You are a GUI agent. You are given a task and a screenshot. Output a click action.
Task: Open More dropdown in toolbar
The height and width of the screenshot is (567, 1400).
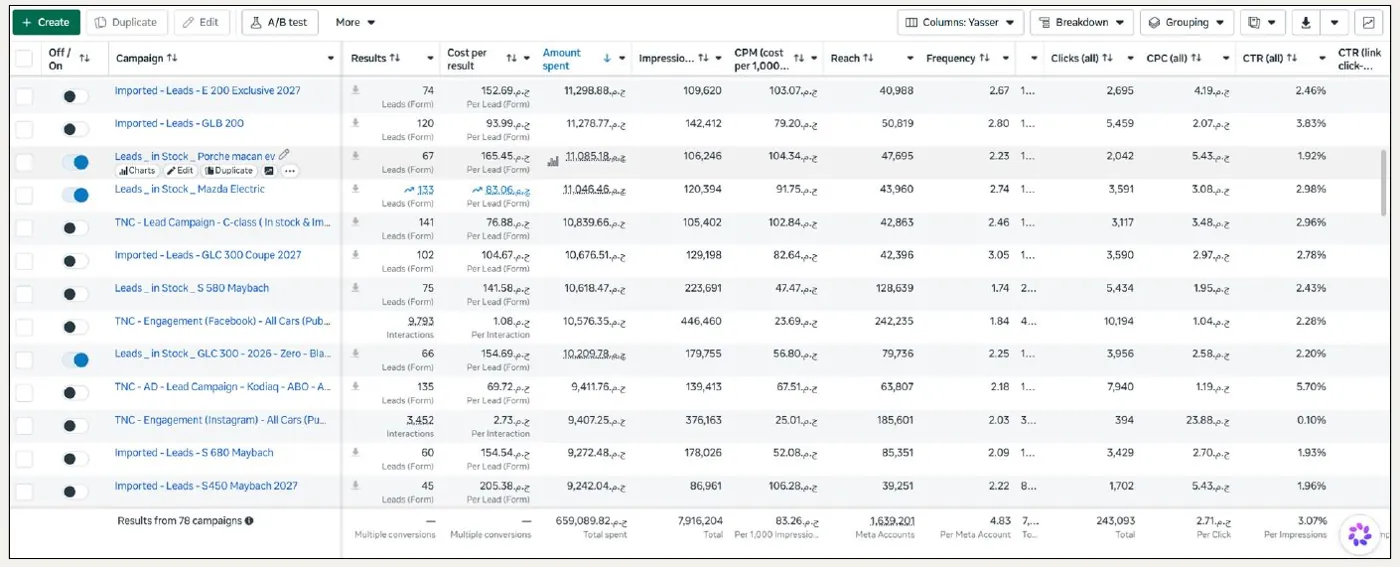(356, 22)
